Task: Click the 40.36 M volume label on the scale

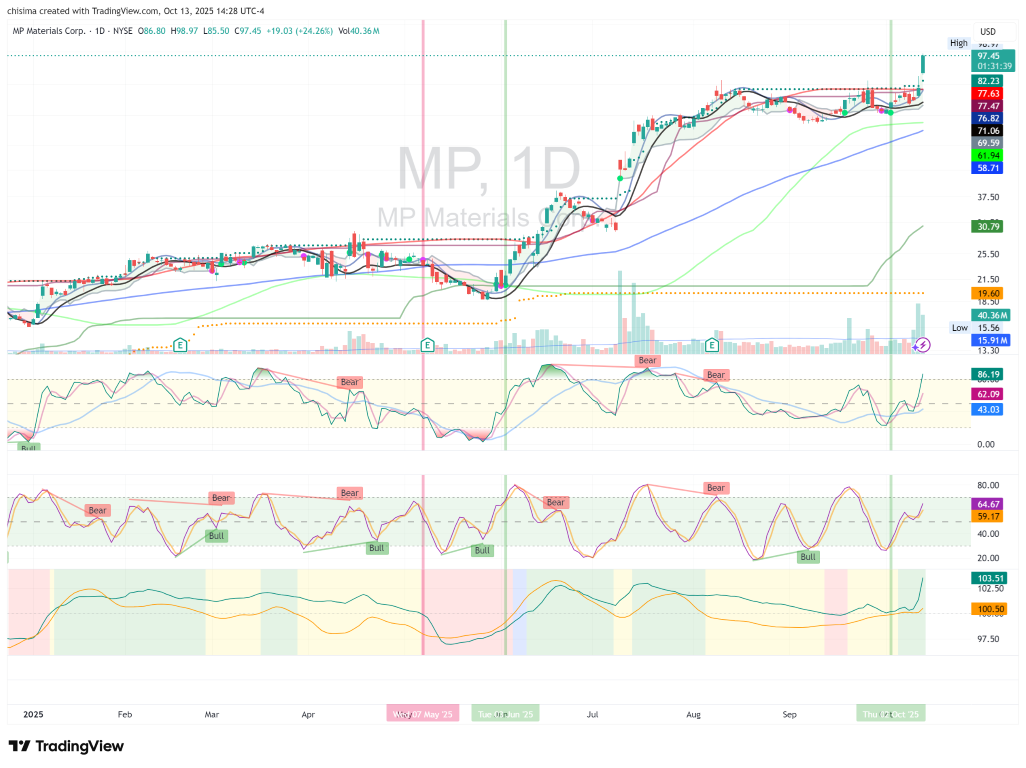Action: point(992,315)
